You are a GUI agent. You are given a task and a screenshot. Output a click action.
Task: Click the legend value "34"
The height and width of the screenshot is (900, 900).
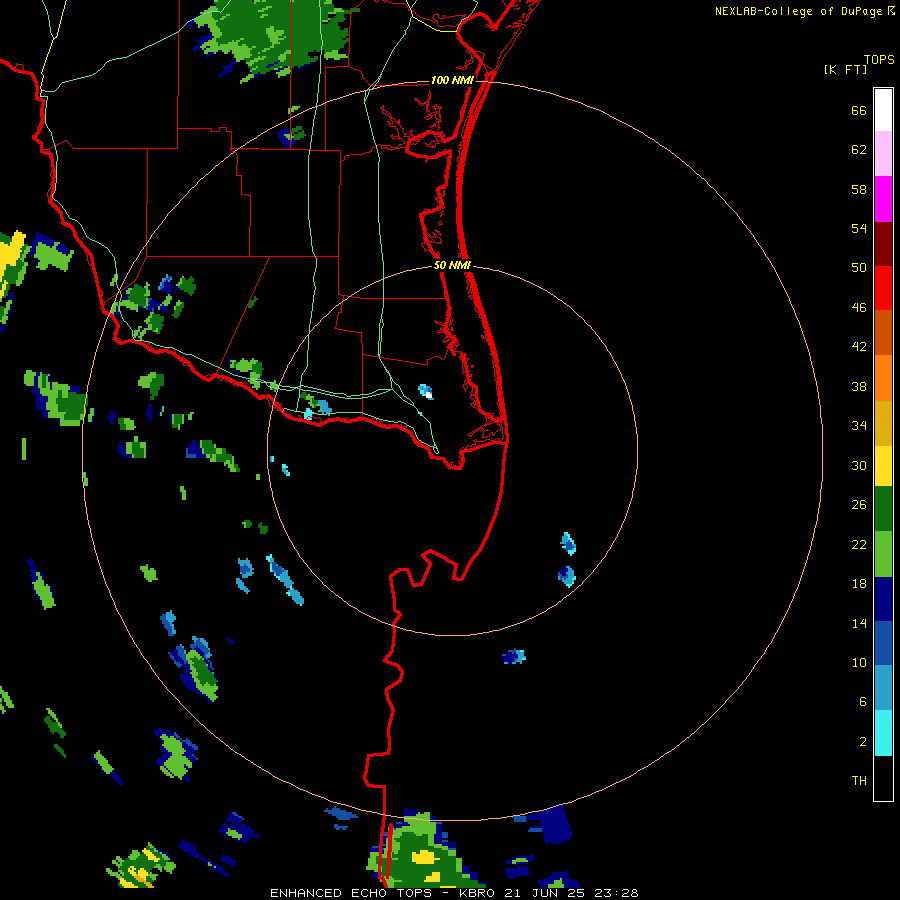click(859, 426)
